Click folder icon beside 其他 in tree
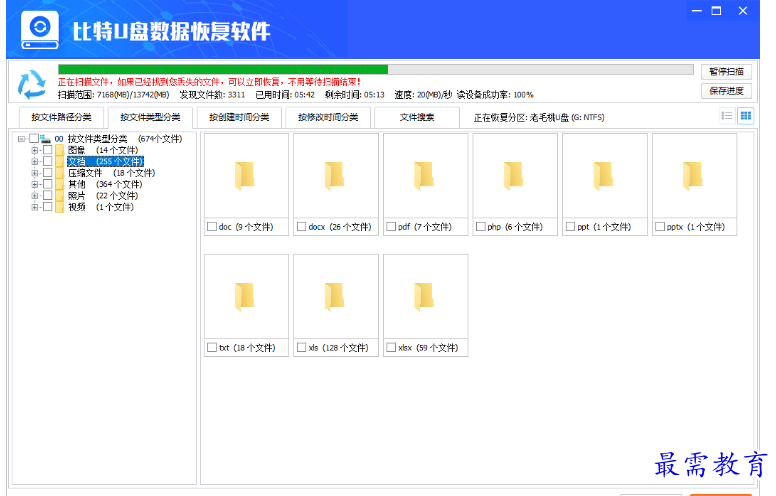The height and width of the screenshot is (496, 776). click(60, 184)
